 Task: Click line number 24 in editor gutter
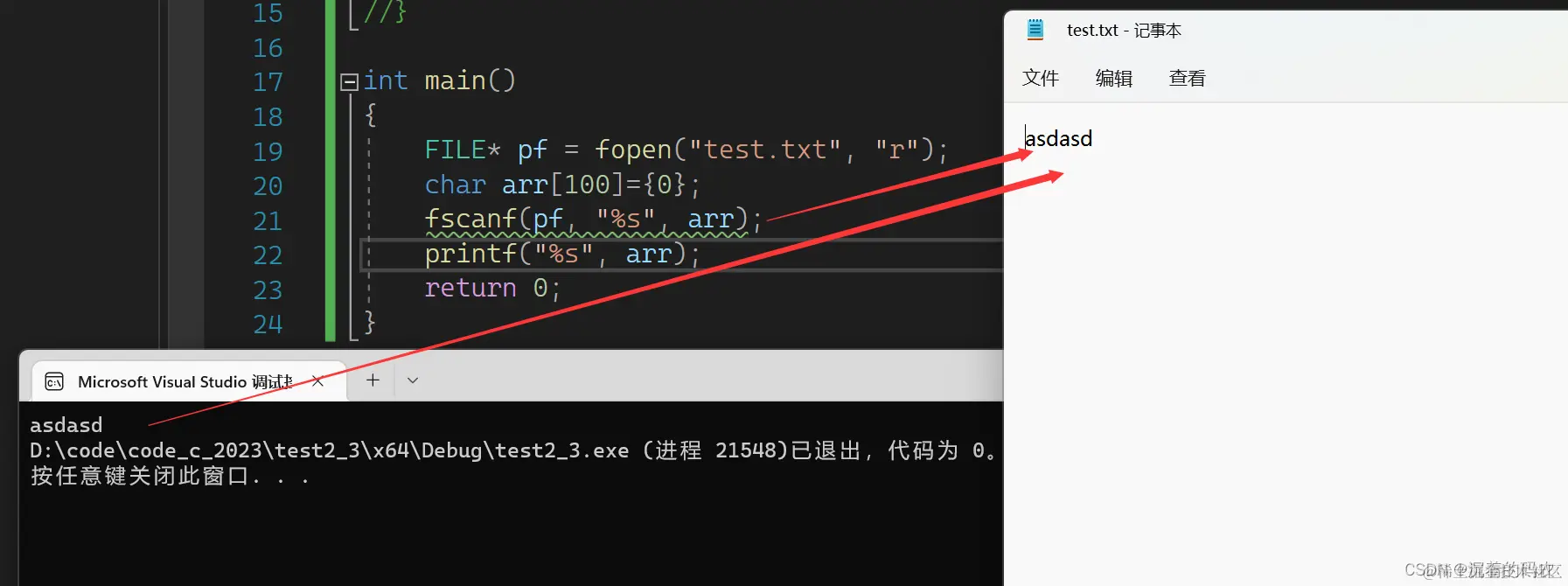click(268, 324)
